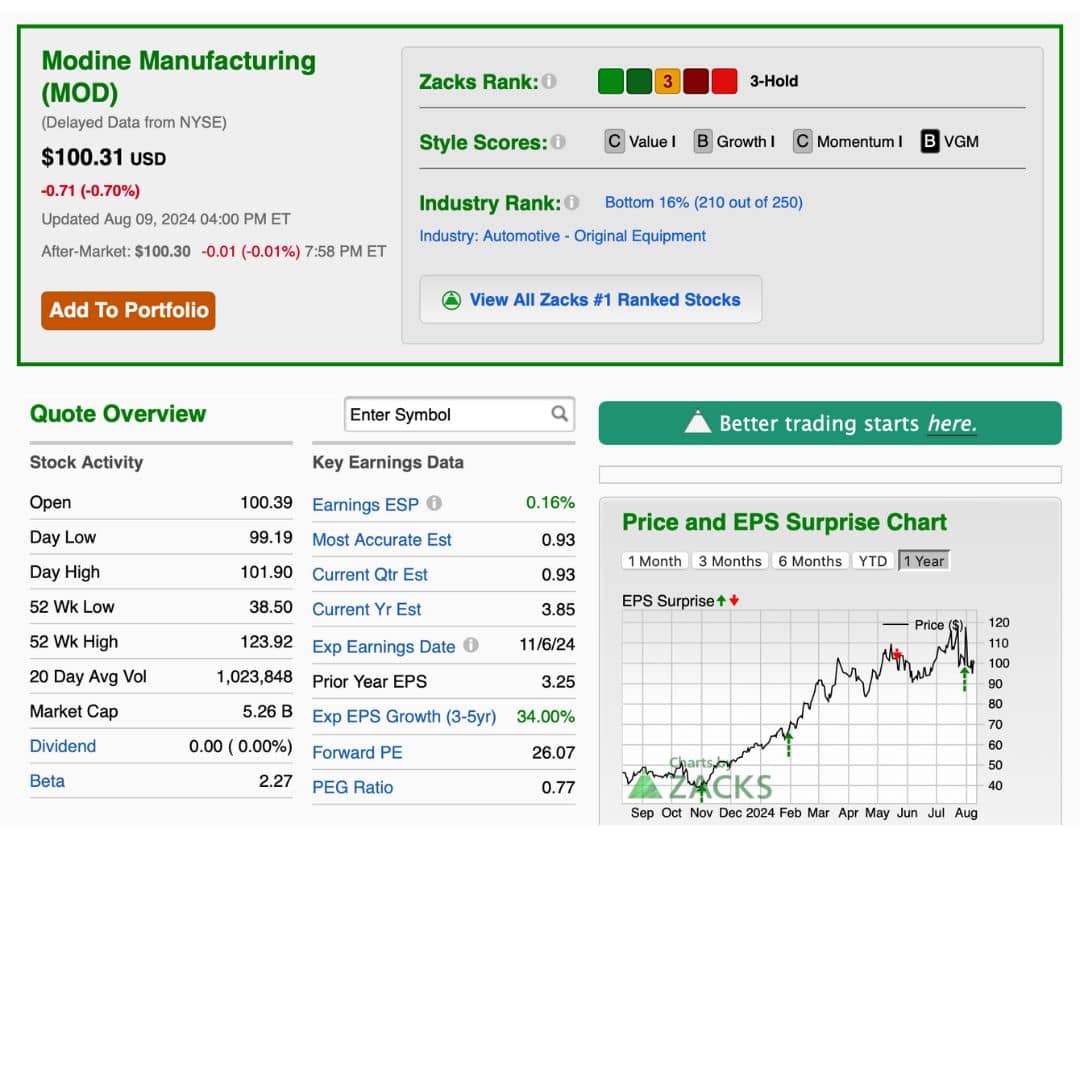Click the Quote Overview heading
Screen dimensions: 1080x1080
click(x=118, y=414)
